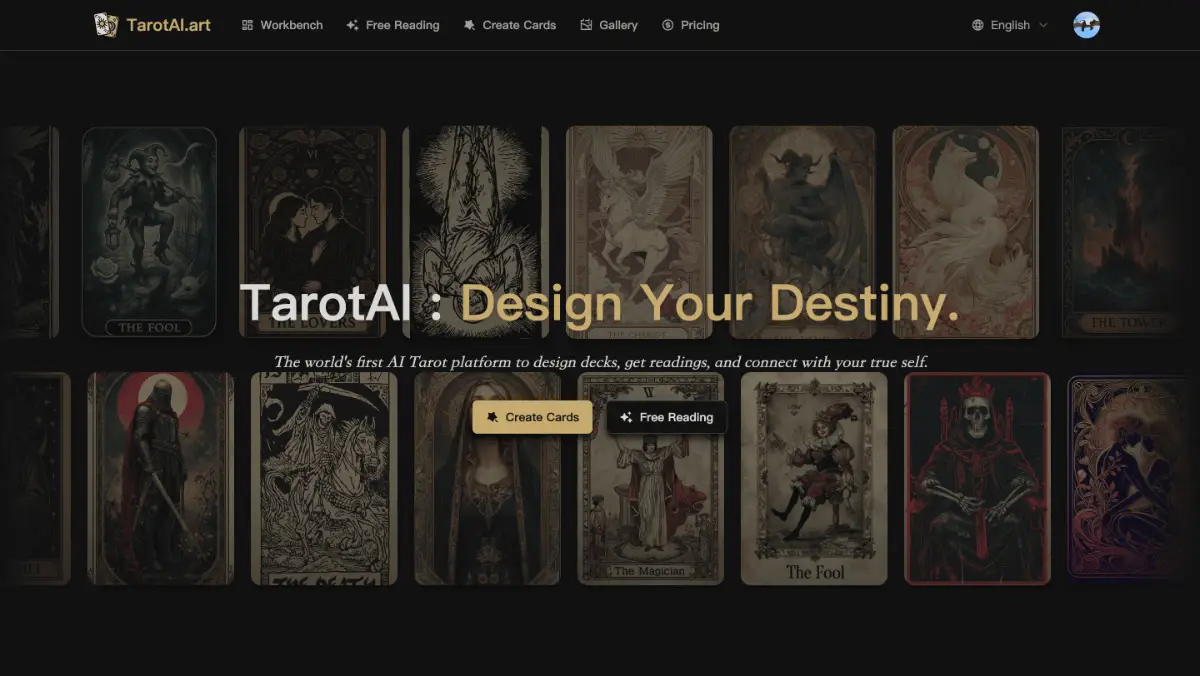The image size is (1200, 676).
Task: Select the Death horseman tarot card
Action: pyautogui.click(x=324, y=478)
